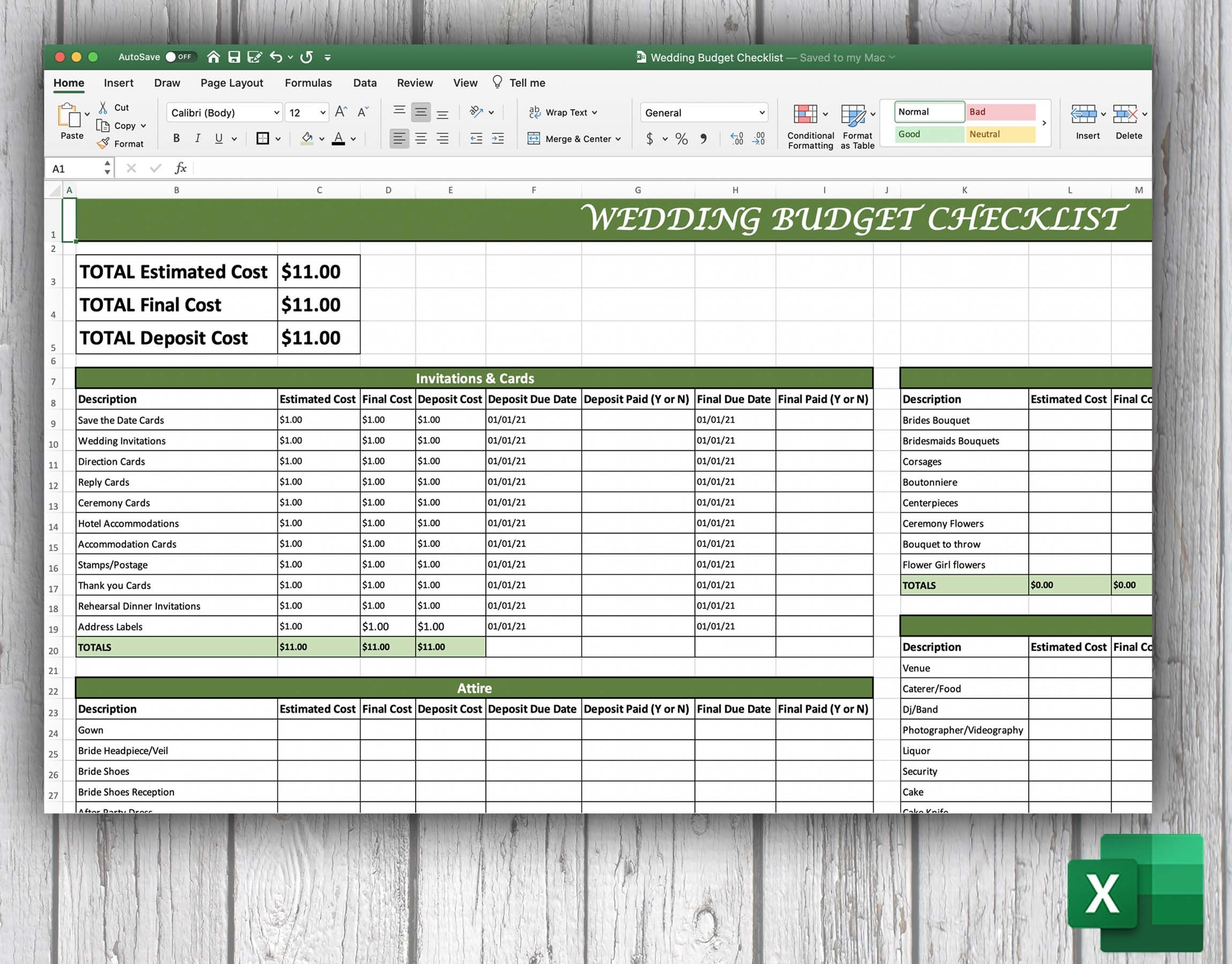Apply bold formatting
Image resolution: width=1232 pixels, height=964 pixels.
coord(176,138)
